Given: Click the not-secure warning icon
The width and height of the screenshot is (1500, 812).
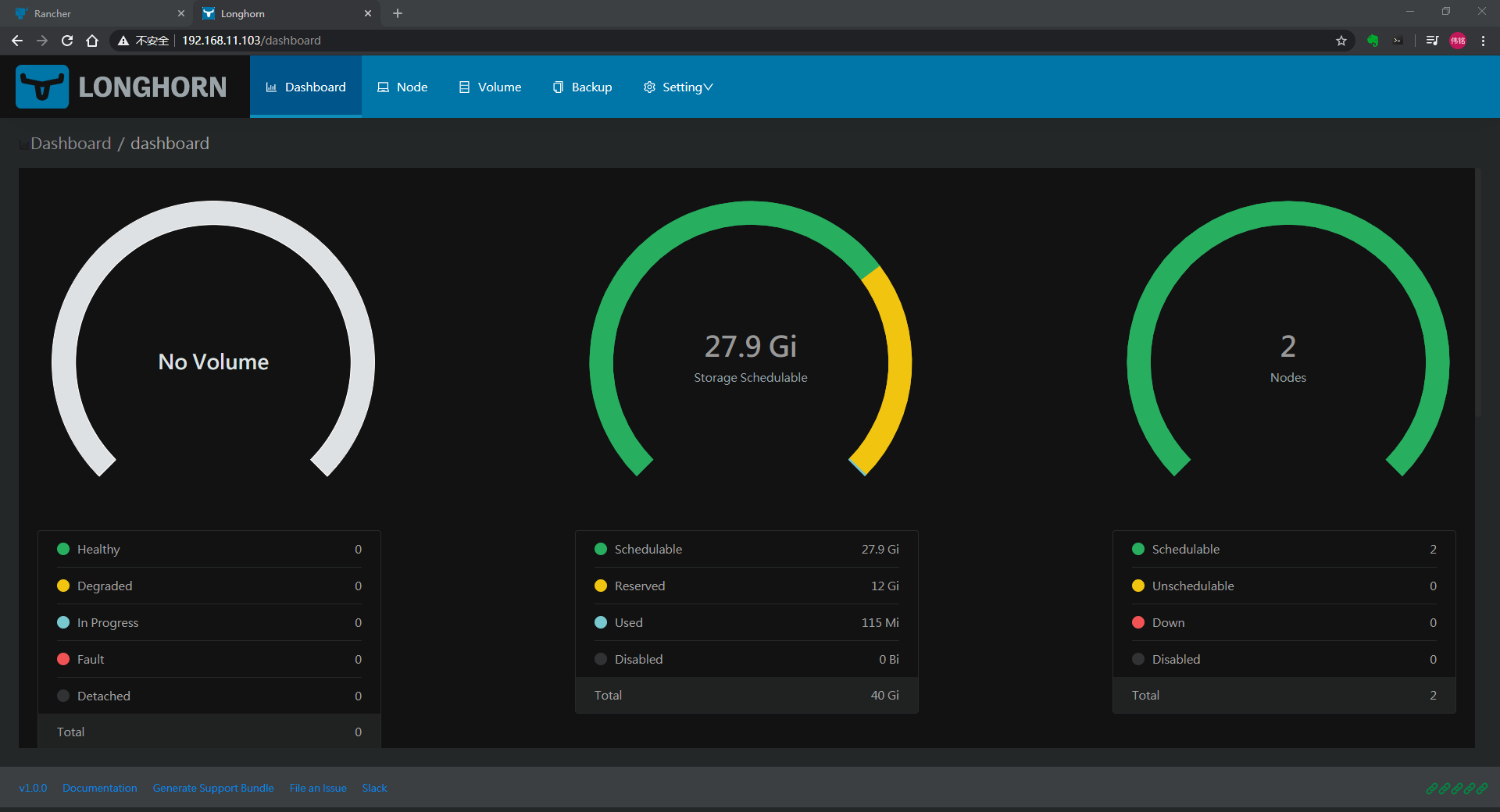Looking at the screenshot, I should 123,41.
